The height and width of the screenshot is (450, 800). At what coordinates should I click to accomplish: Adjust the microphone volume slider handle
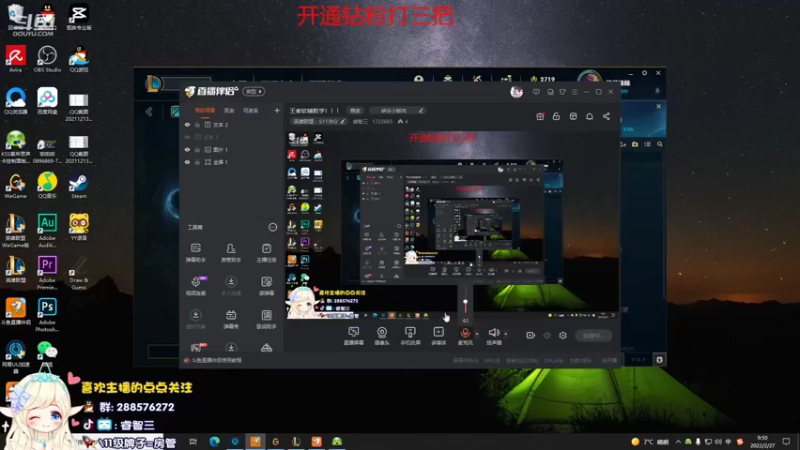tap(465, 303)
